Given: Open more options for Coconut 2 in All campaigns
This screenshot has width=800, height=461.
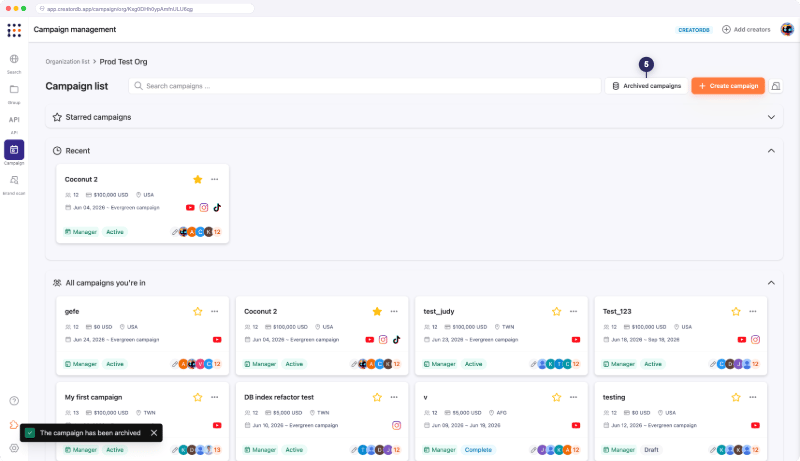Looking at the screenshot, I should (x=394, y=311).
